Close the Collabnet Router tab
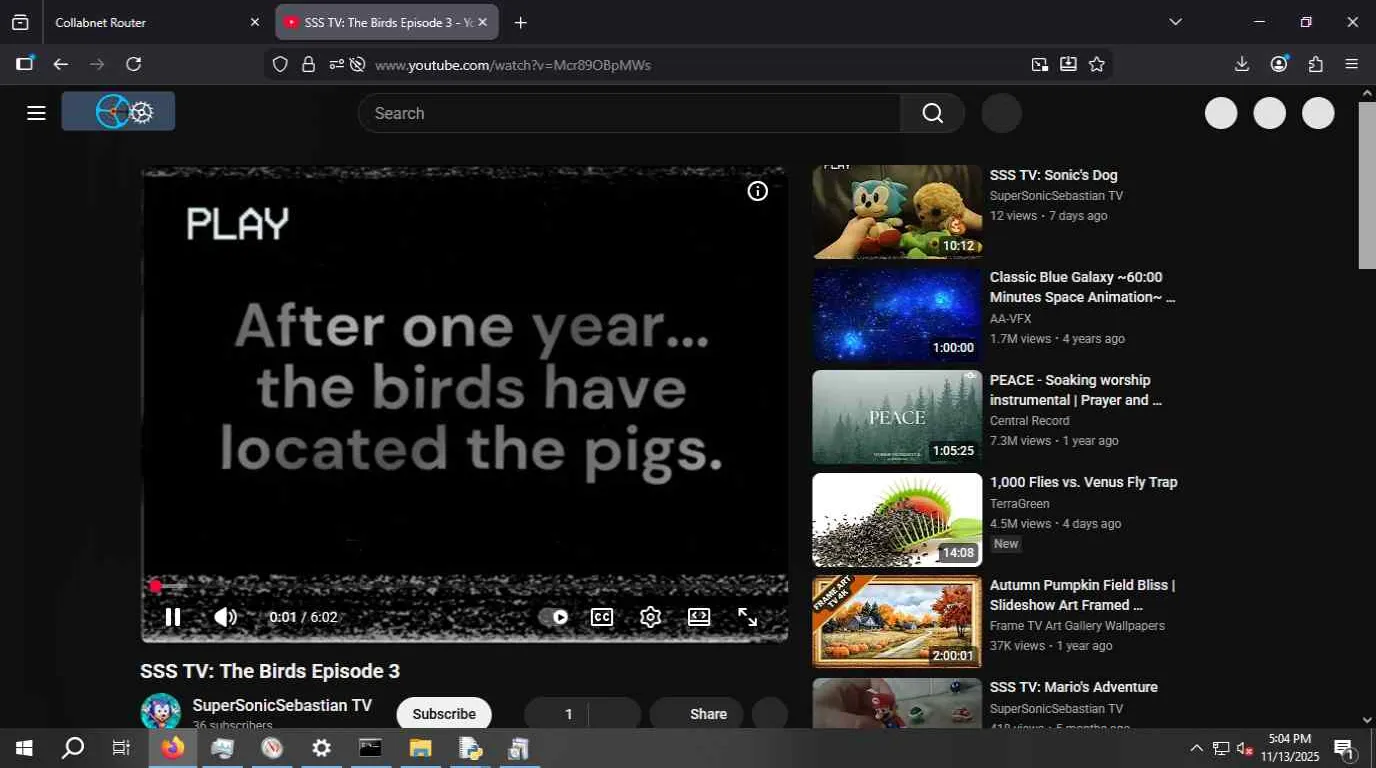This screenshot has width=1376, height=768. [254, 22]
